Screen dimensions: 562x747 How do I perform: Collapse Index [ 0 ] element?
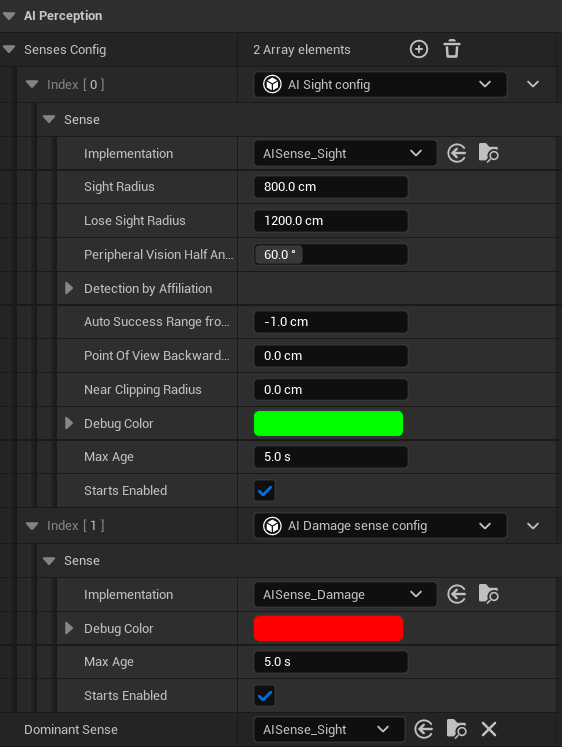point(32,84)
